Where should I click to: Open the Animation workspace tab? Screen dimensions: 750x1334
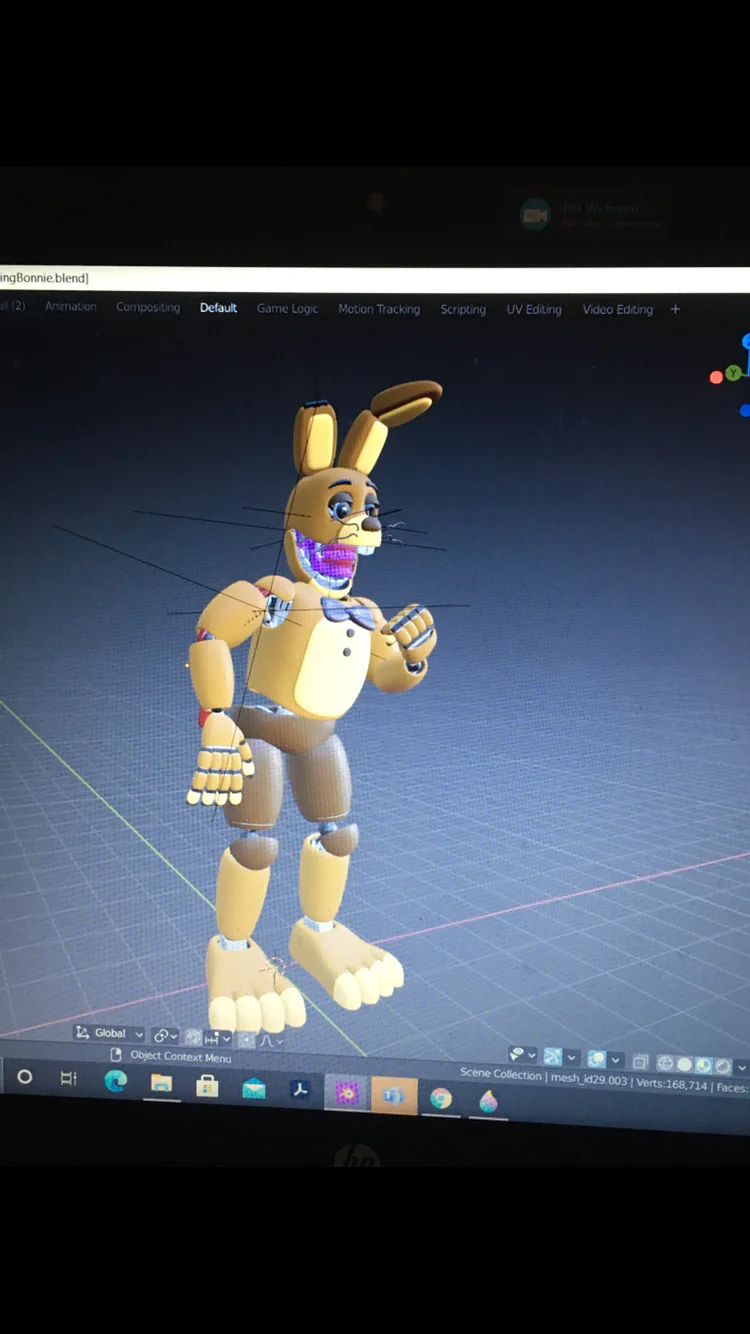pos(71,306)
